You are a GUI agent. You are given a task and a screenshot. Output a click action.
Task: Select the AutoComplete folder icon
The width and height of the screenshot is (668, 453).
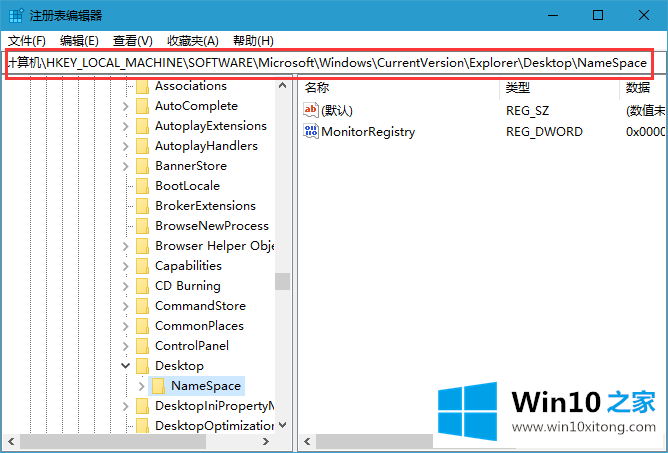pyautogui.click(x=142, y=106)
